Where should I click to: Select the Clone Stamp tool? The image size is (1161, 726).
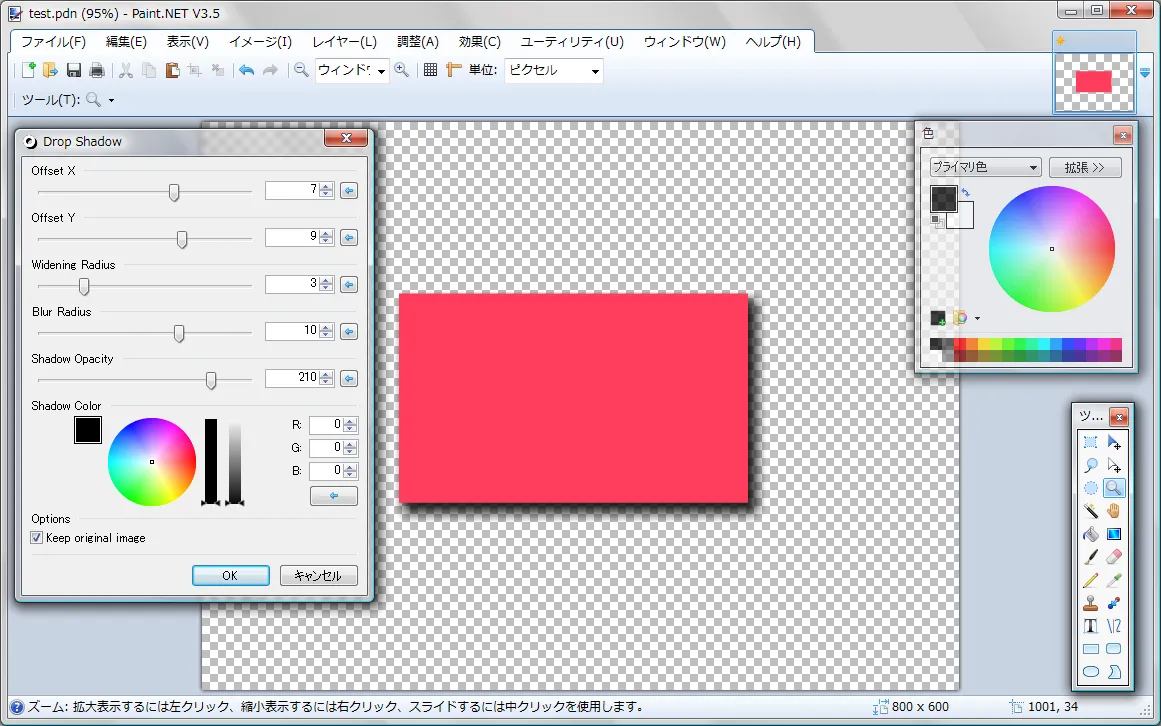pos(1091,603)
